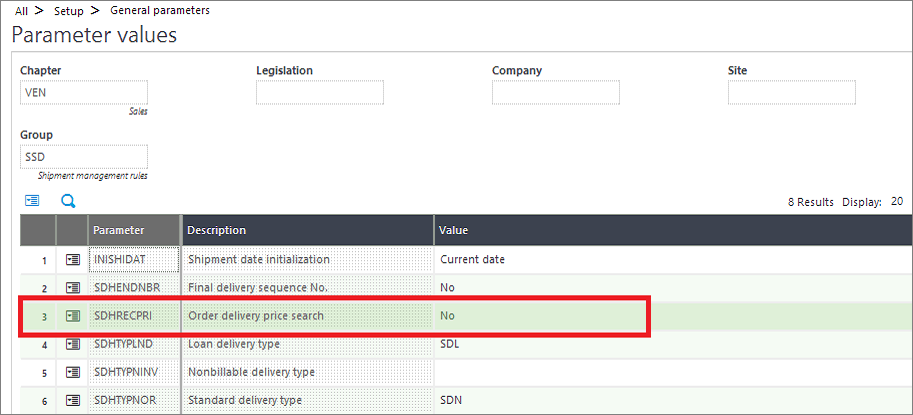The width and height of the screenshot is (913, 415).
Task: Open the row actions icon for SDHTYPNINV
Action: pyautogui.click(x=73, y=372)
